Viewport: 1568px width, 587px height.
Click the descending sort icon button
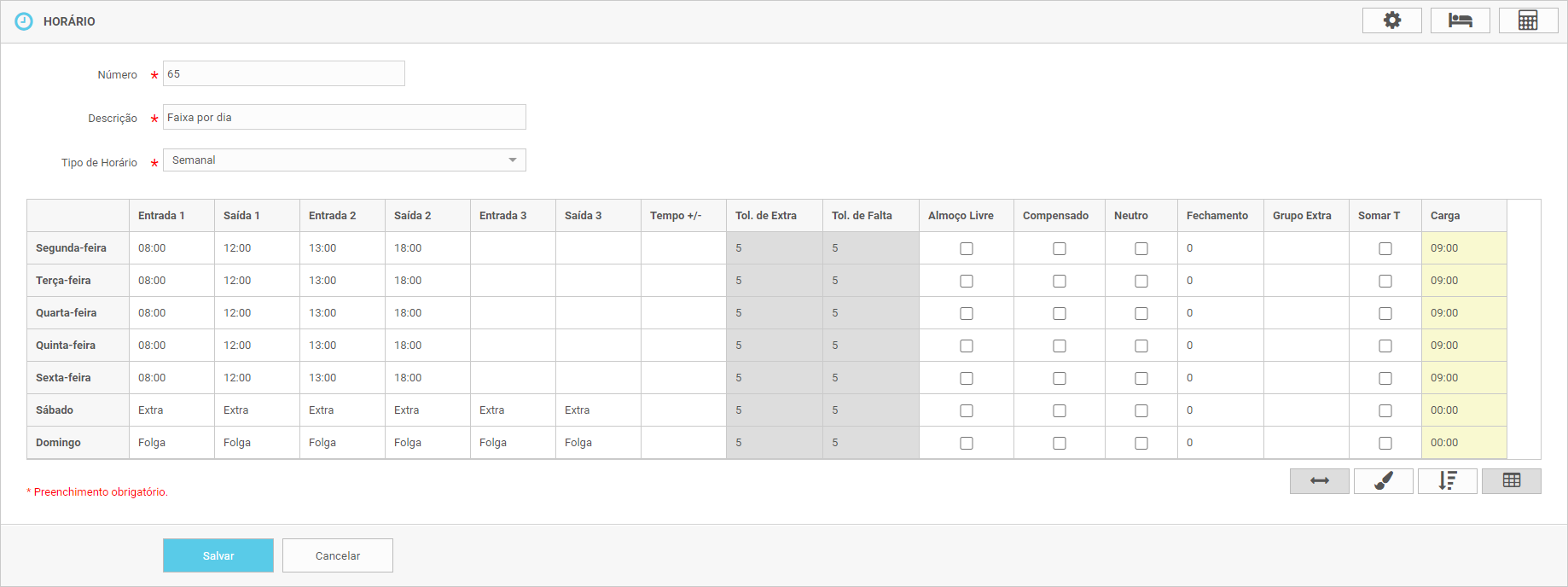point(1447,481)
